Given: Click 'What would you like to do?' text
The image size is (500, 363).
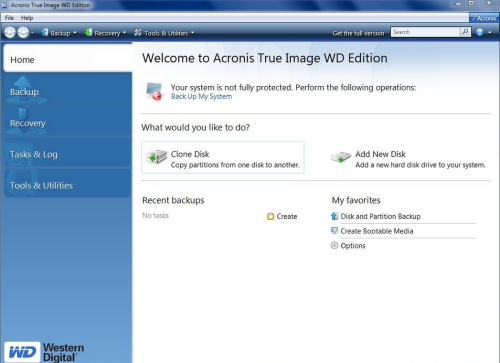Looking at the screenshot, I should point(195,127).
